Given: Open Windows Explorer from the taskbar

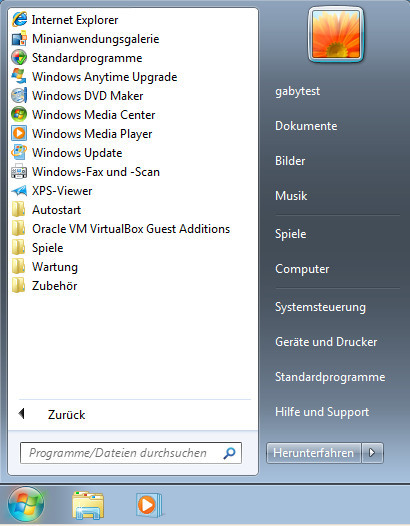Looking at the screenshot, I should (x=88, y=505).
